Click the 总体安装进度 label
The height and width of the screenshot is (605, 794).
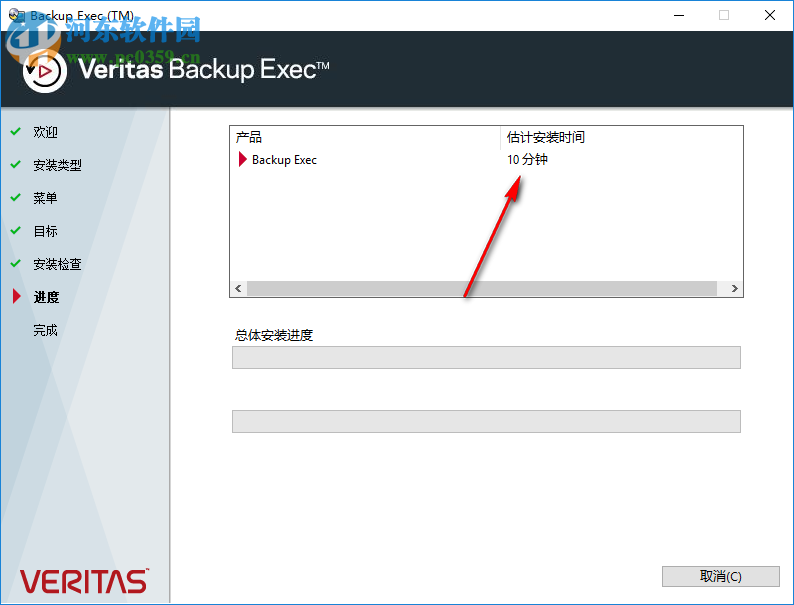click(273, 335)
